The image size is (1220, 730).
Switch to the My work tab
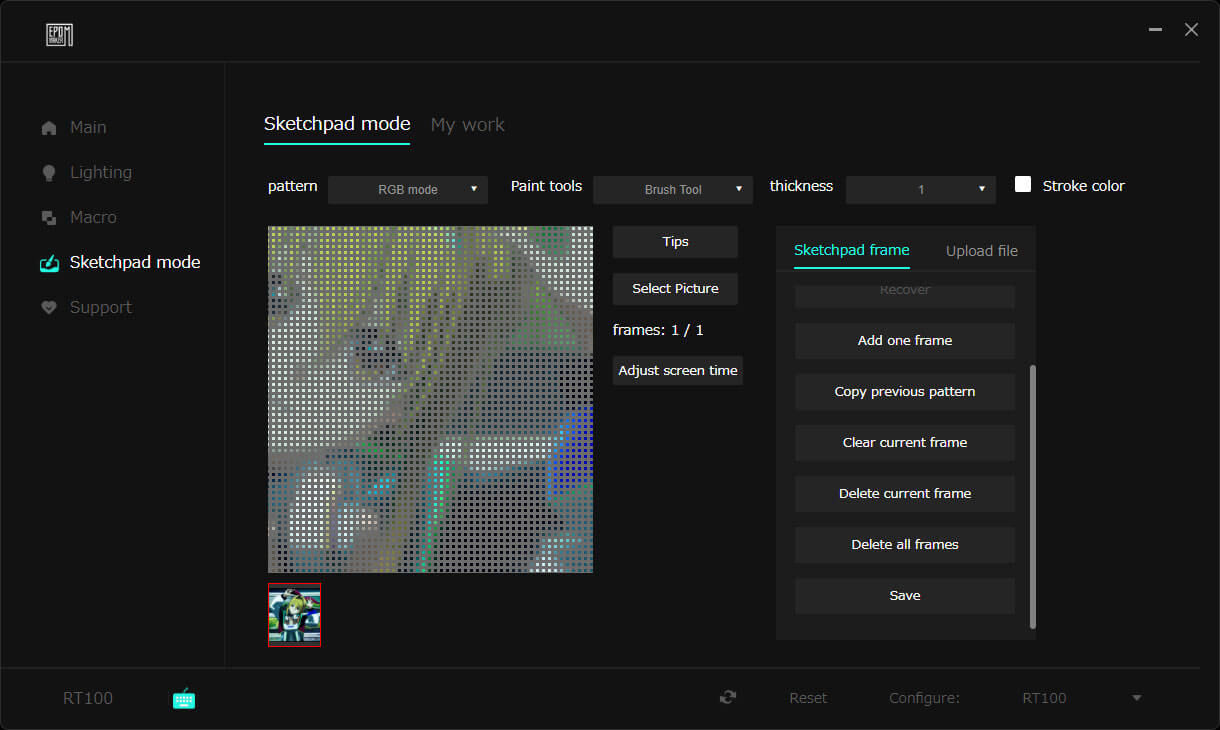(x=467, y=125)
